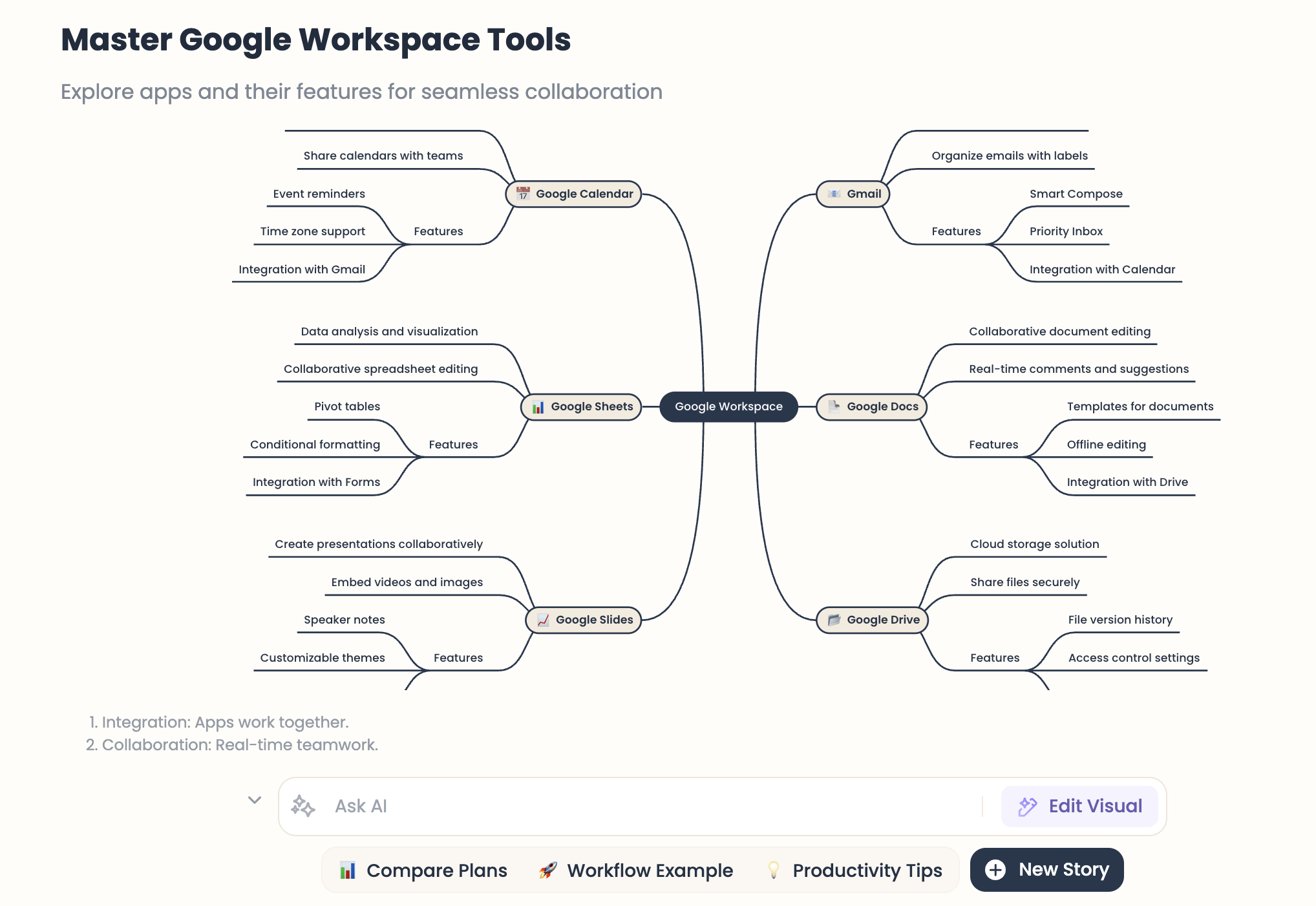This screenshot has width=1316, height=906.
Task: Select the central Google Workspace node
Action: (728, 406)
